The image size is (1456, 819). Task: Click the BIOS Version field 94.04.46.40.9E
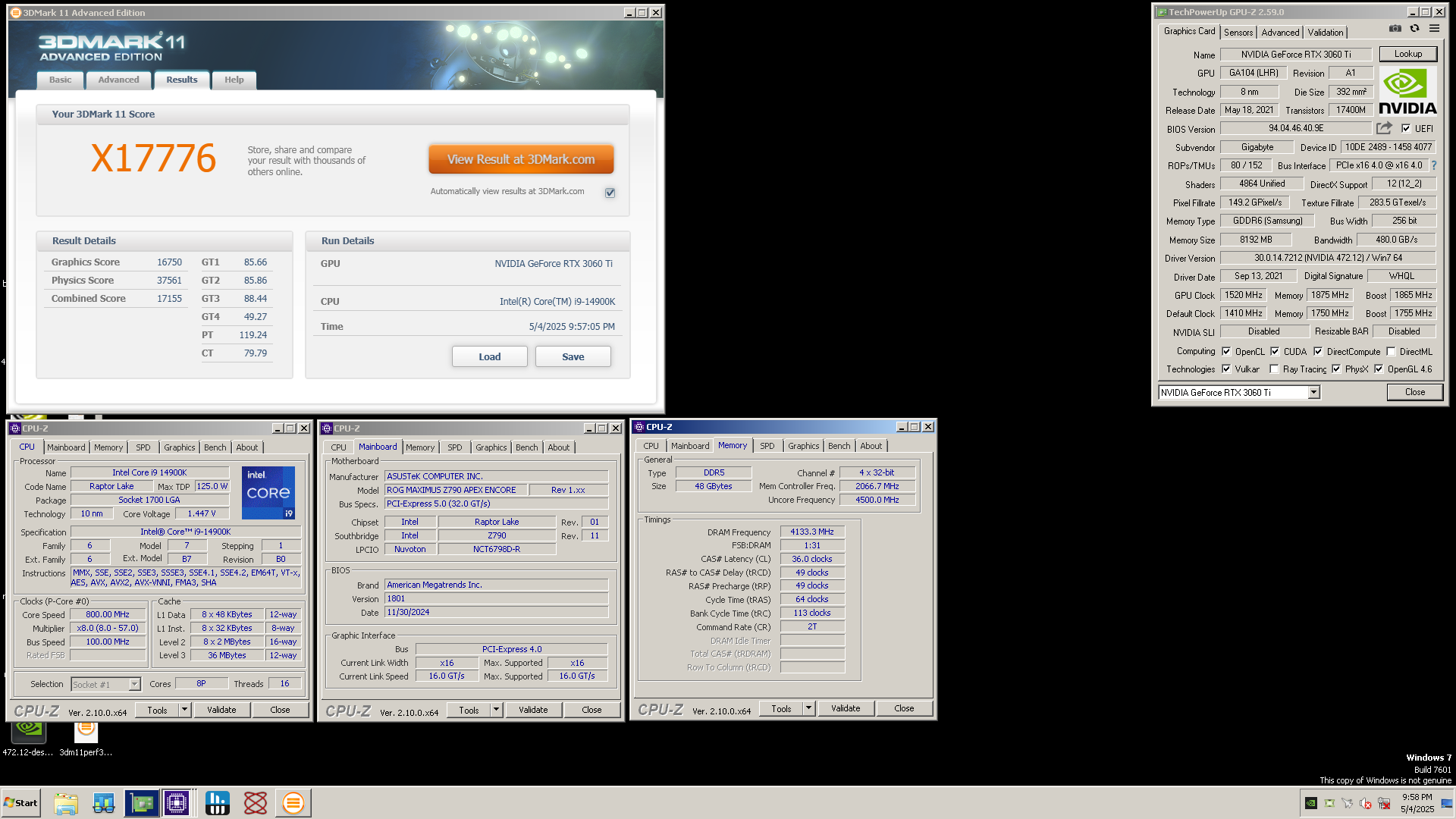click(1295, 129)
